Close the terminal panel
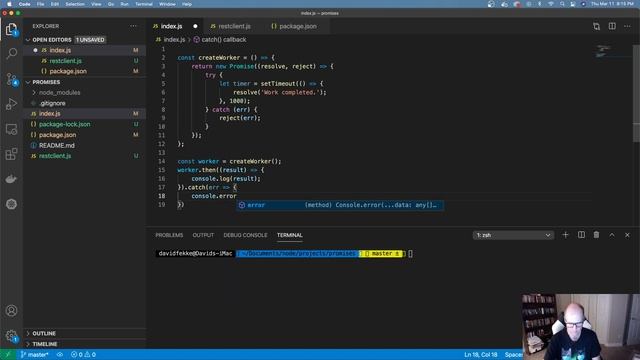640x360 pixels. (627, 235)
